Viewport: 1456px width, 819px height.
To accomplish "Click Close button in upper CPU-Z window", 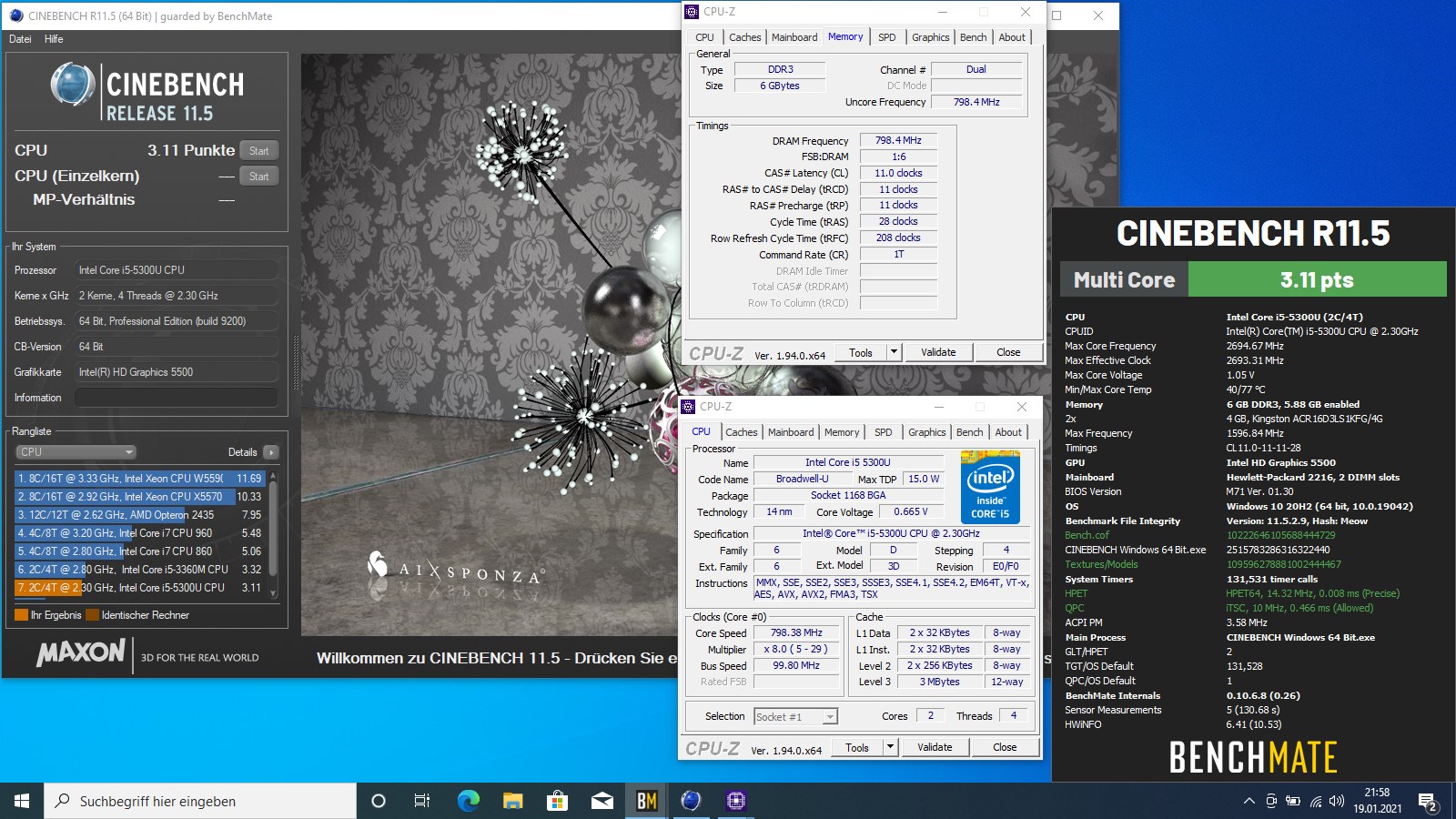I will (1008, 353).
